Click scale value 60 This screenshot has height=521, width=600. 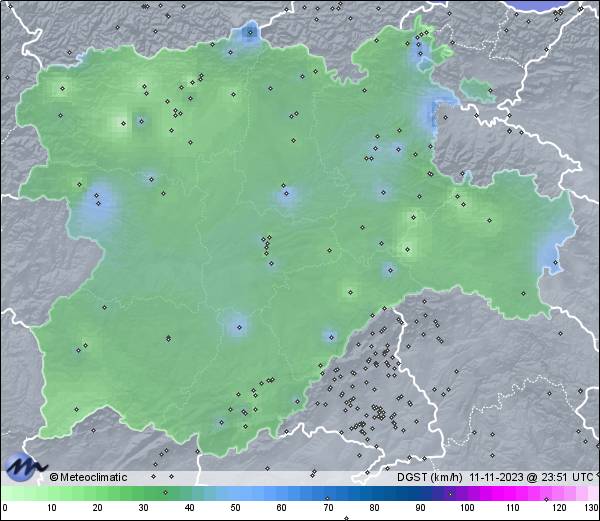point(281,508)
